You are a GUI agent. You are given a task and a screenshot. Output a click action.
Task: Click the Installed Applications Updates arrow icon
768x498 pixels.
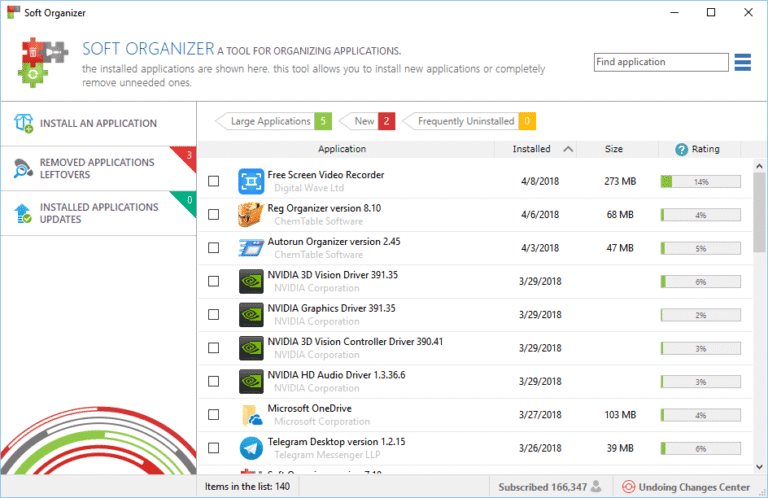pos(23,213)
